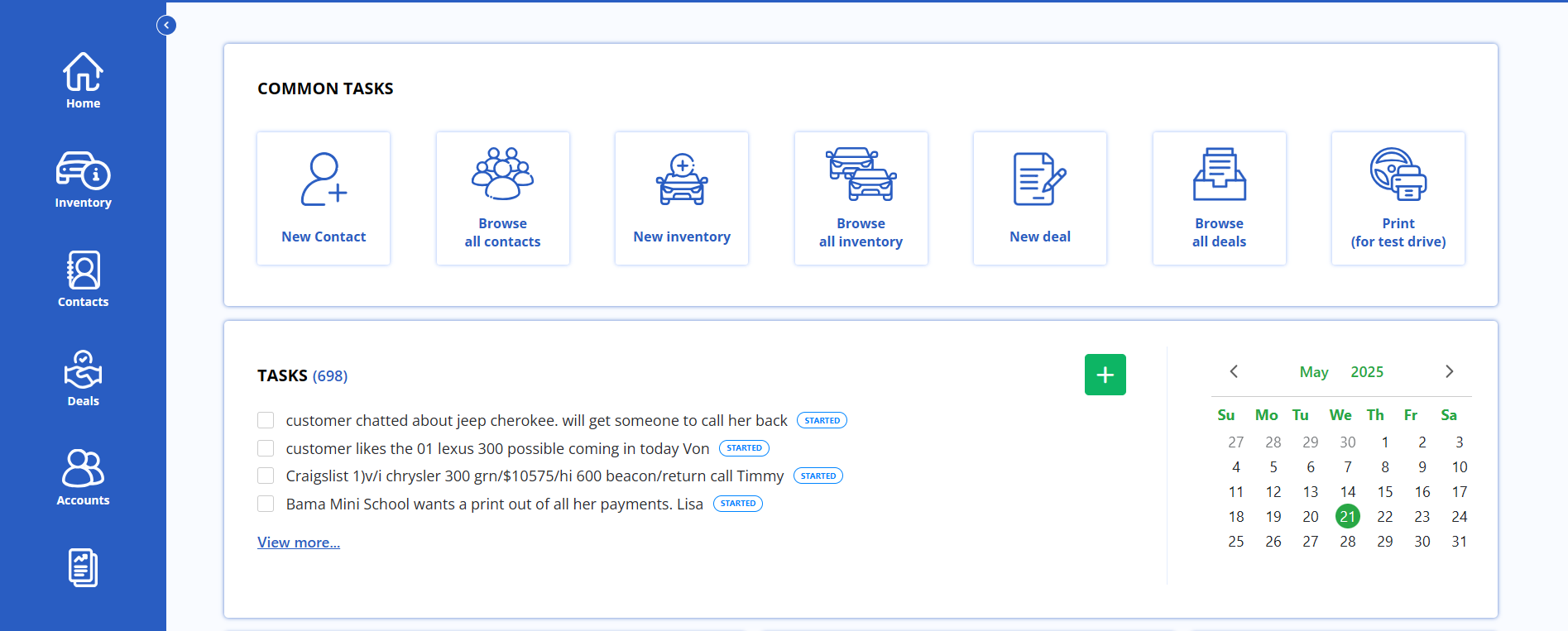1568x631 pixels.
Task: Select today, May 21, in calendar
Action: 1348,517
